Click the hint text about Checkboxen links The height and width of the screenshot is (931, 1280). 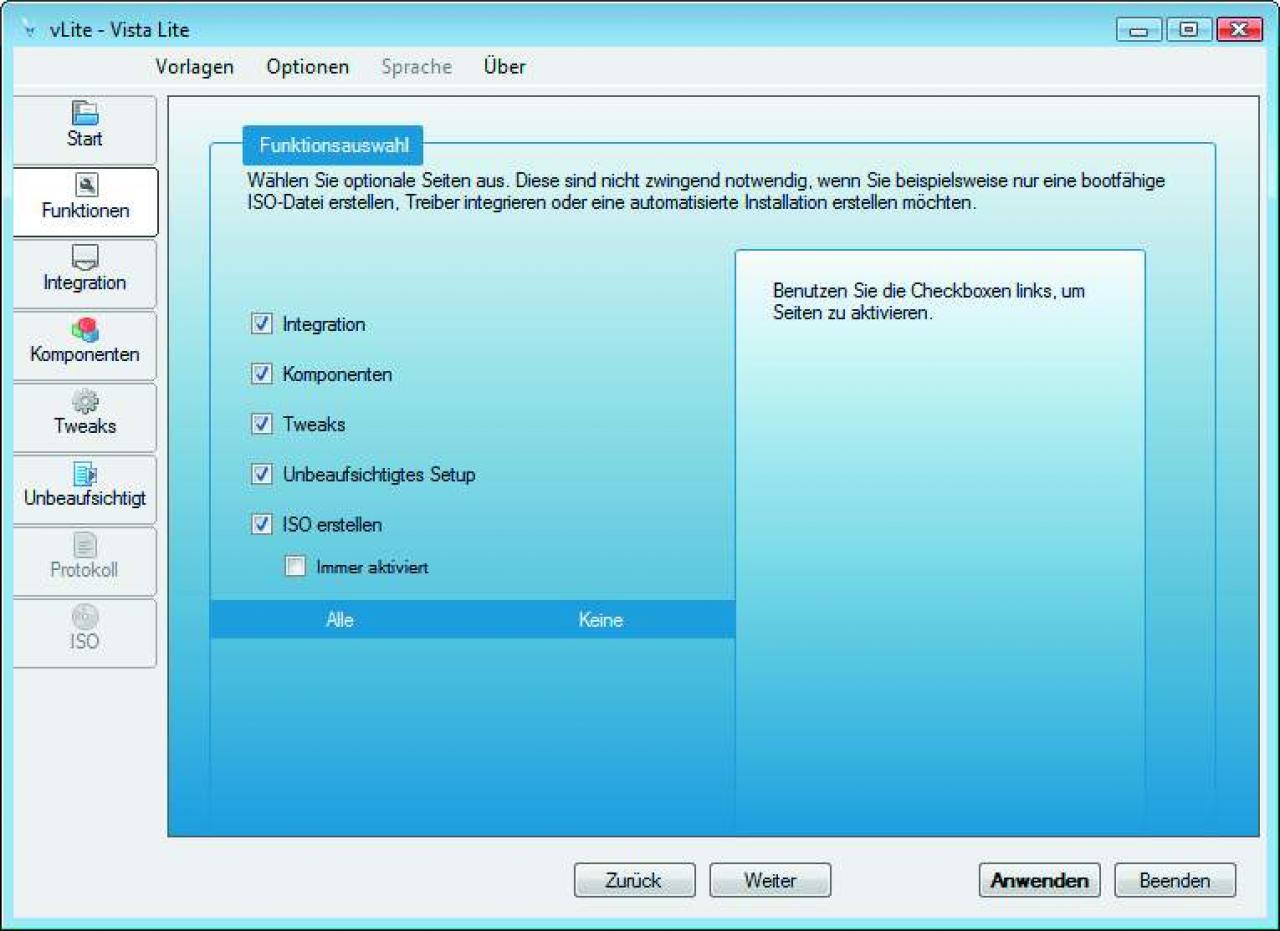929,302
